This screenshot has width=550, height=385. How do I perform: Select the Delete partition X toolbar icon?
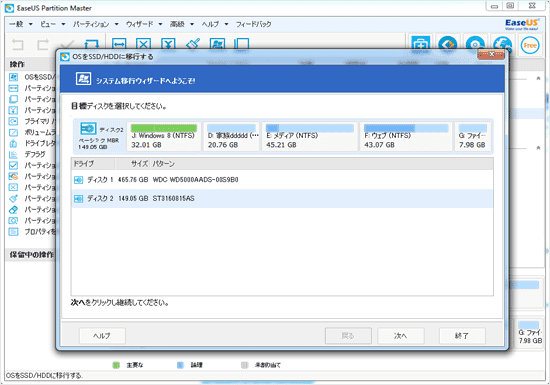143,43
